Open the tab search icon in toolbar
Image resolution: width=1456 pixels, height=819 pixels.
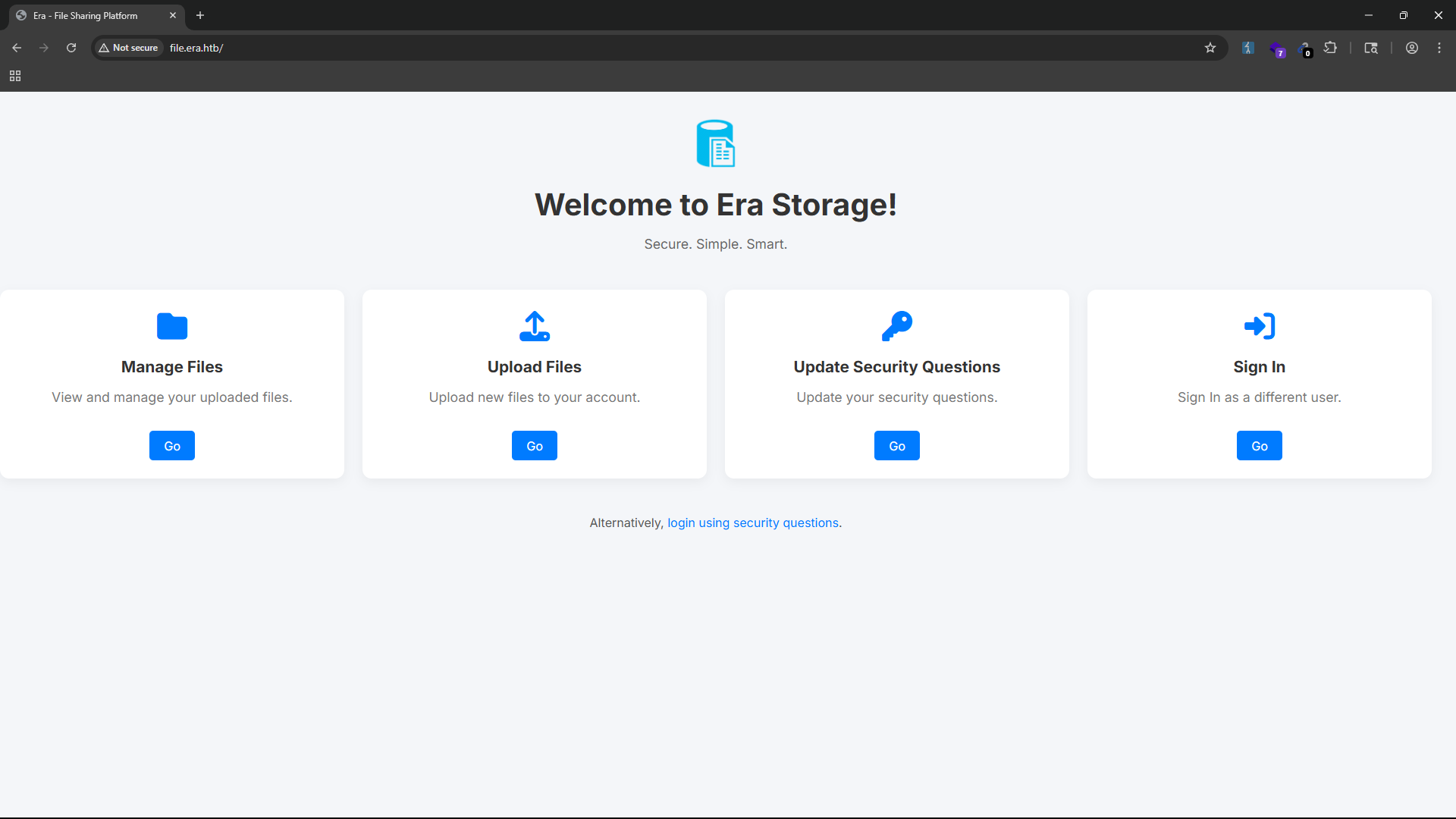(x=1371, y=48)
